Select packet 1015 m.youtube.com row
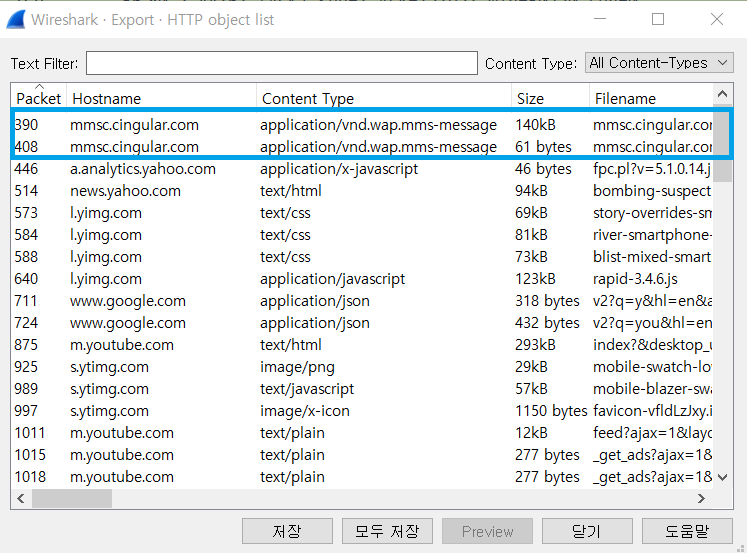Viewport: 747px width, 553px height. point(363,454)
